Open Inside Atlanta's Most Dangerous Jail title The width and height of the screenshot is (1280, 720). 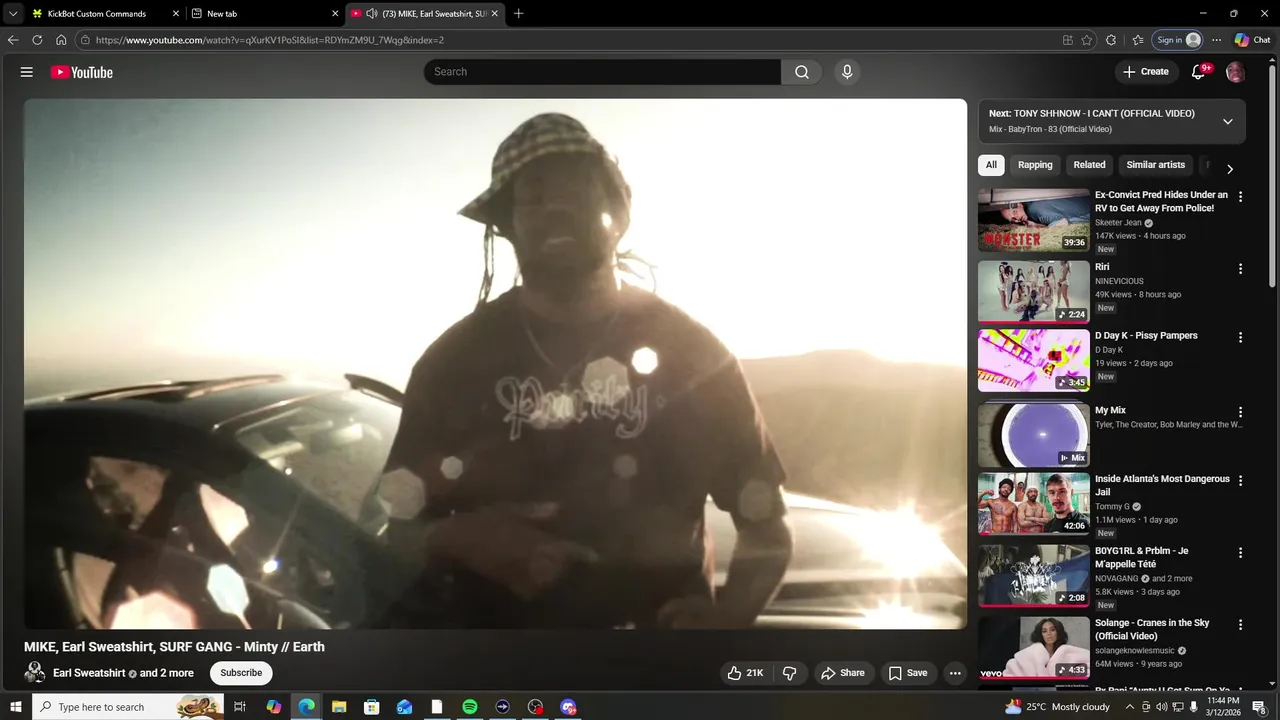pos(1162,485)
